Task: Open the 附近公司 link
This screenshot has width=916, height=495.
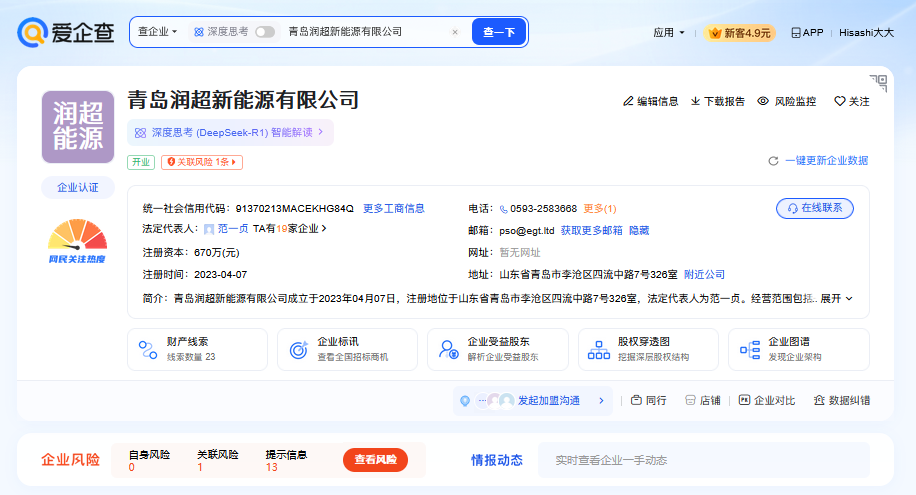Action: coord(705,275)
